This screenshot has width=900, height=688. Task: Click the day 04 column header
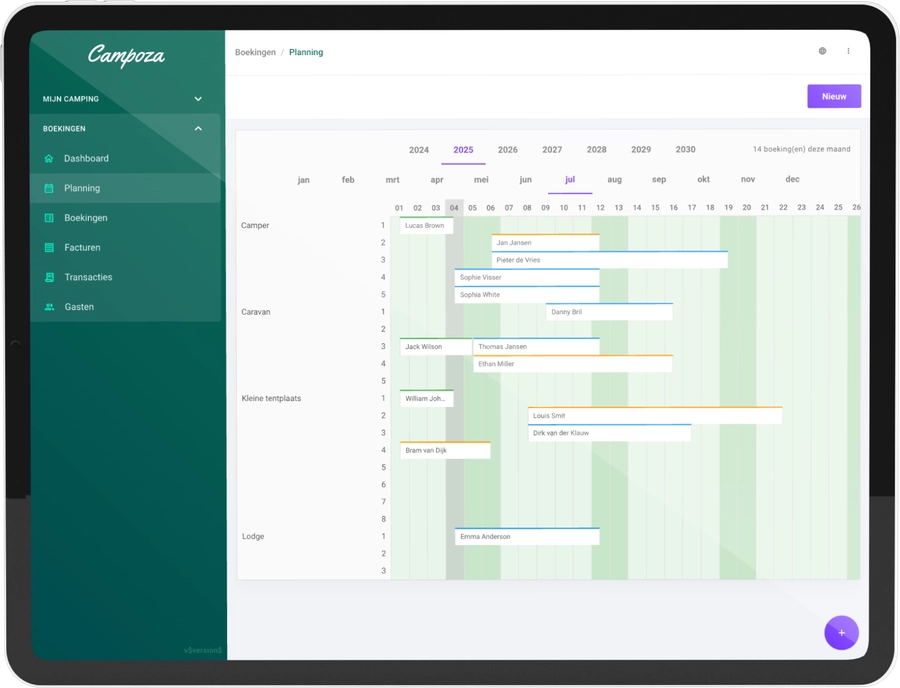click(x=454, y=208)
